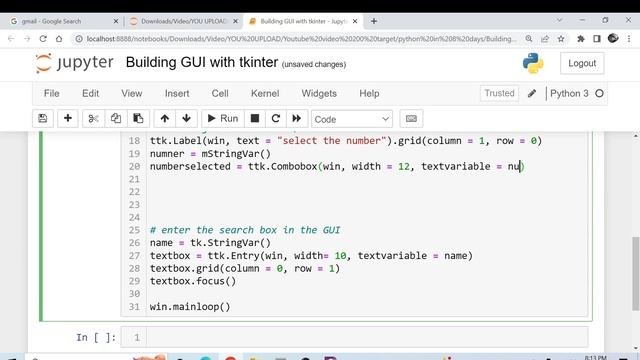Click the localhost address bar
The image size is (640, 360).
301,39
